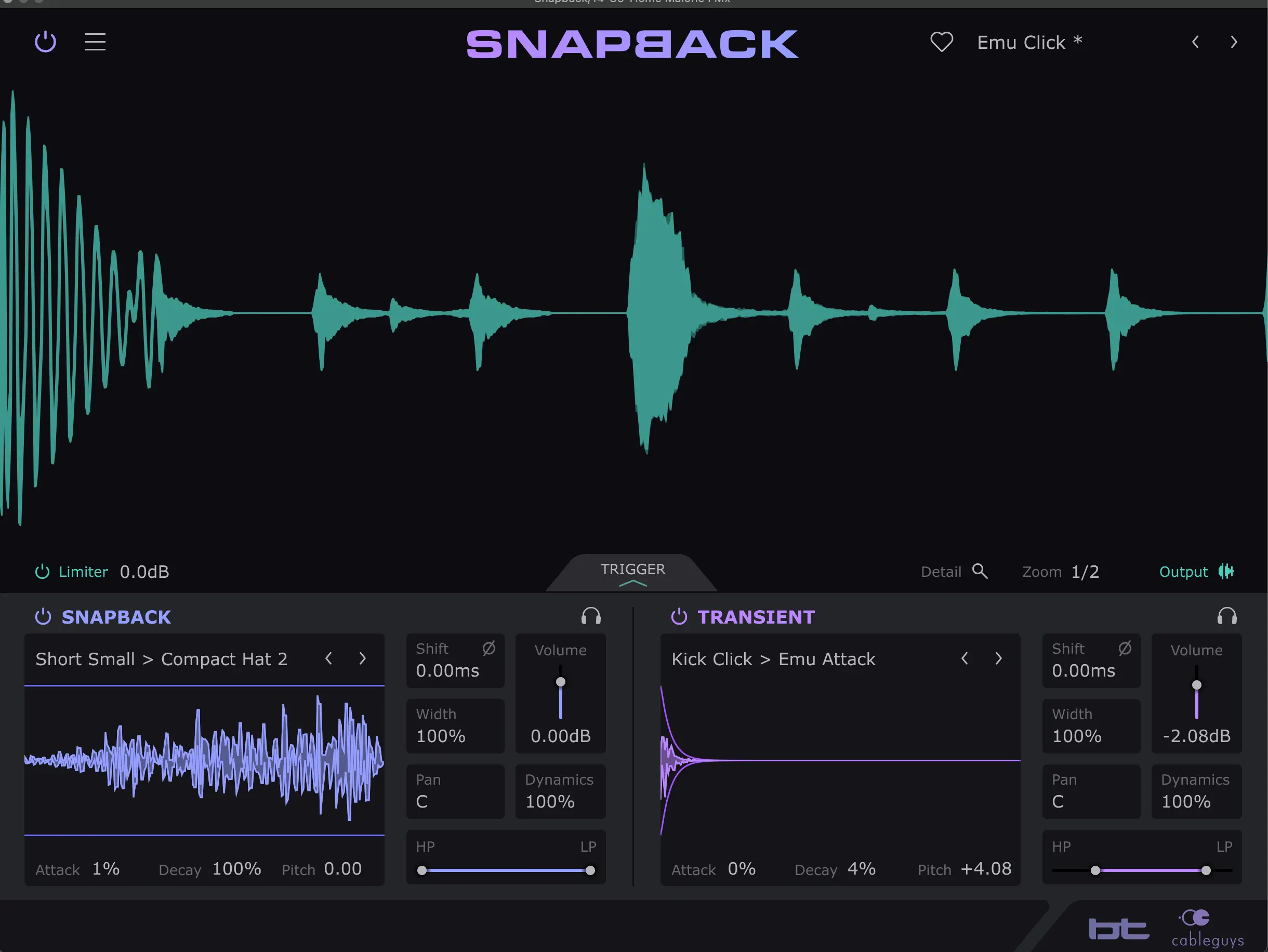This screenshot has width=1268, height=952.
Task: Advance Emu Attack to next sample
Action: [999, 658]
